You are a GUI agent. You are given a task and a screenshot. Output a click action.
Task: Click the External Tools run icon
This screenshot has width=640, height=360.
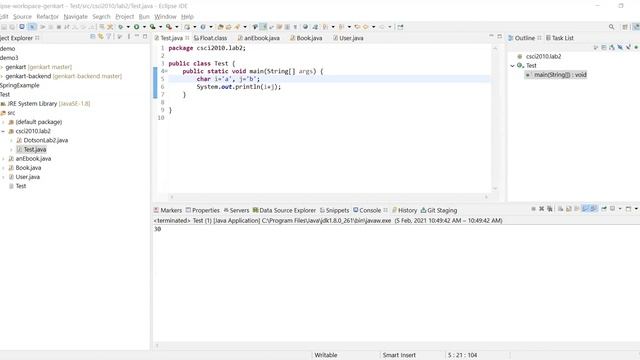(169, 27)
